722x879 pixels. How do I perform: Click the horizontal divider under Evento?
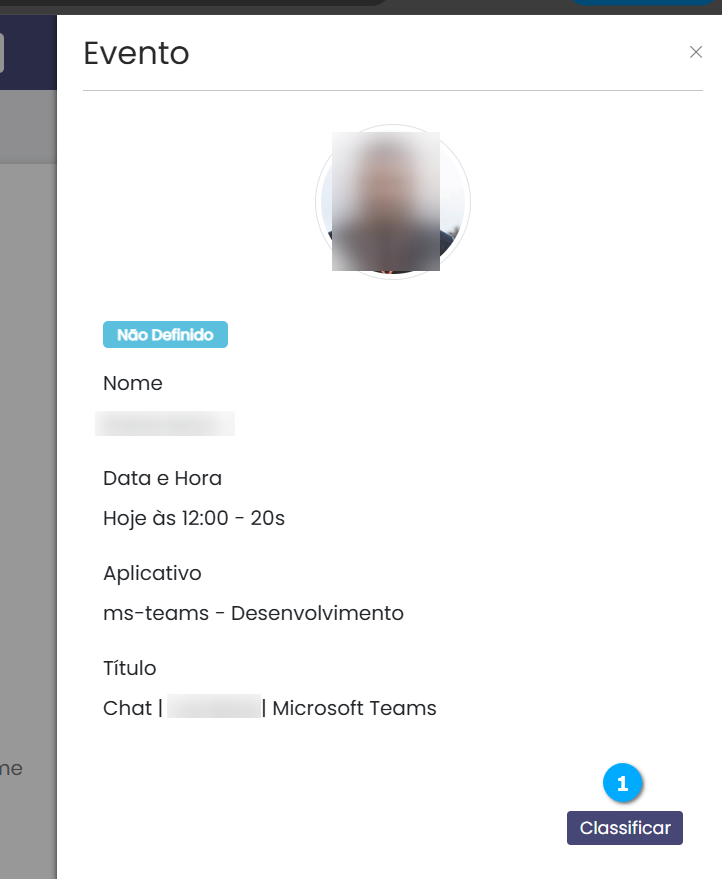click(393, 90)
